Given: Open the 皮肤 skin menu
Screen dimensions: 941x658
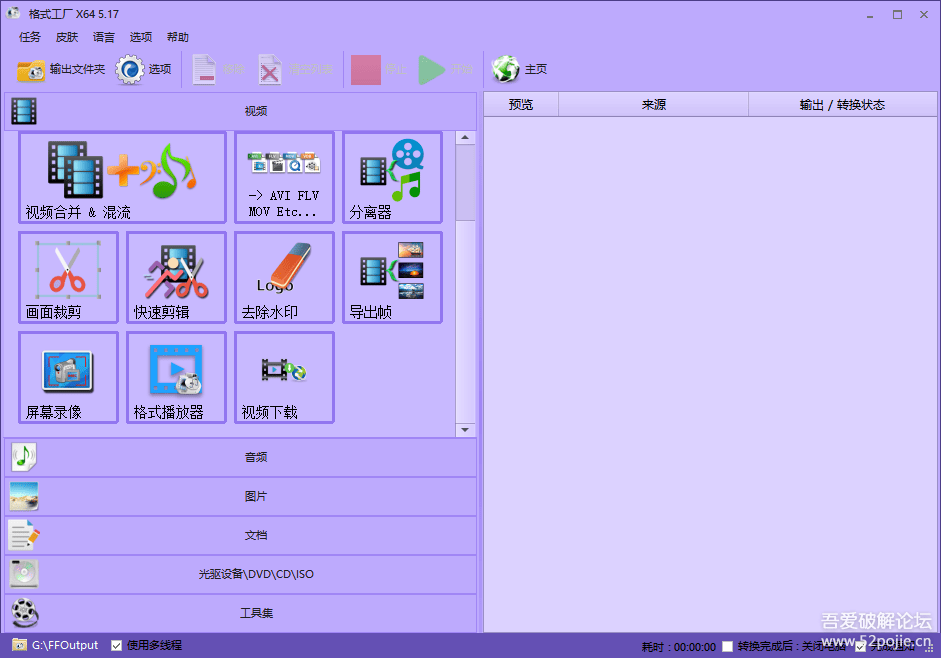Looking at the screenshot, I should pyautogui.click(x=66, y=37).
